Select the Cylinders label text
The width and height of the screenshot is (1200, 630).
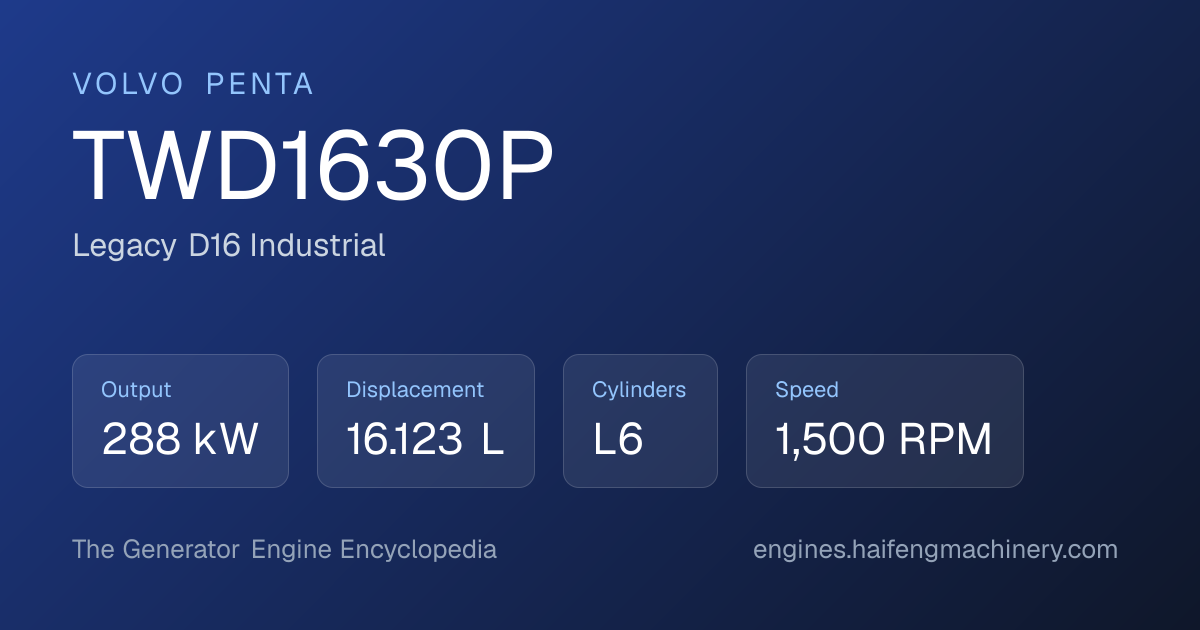pyautogui.click(x=639, y=390)
